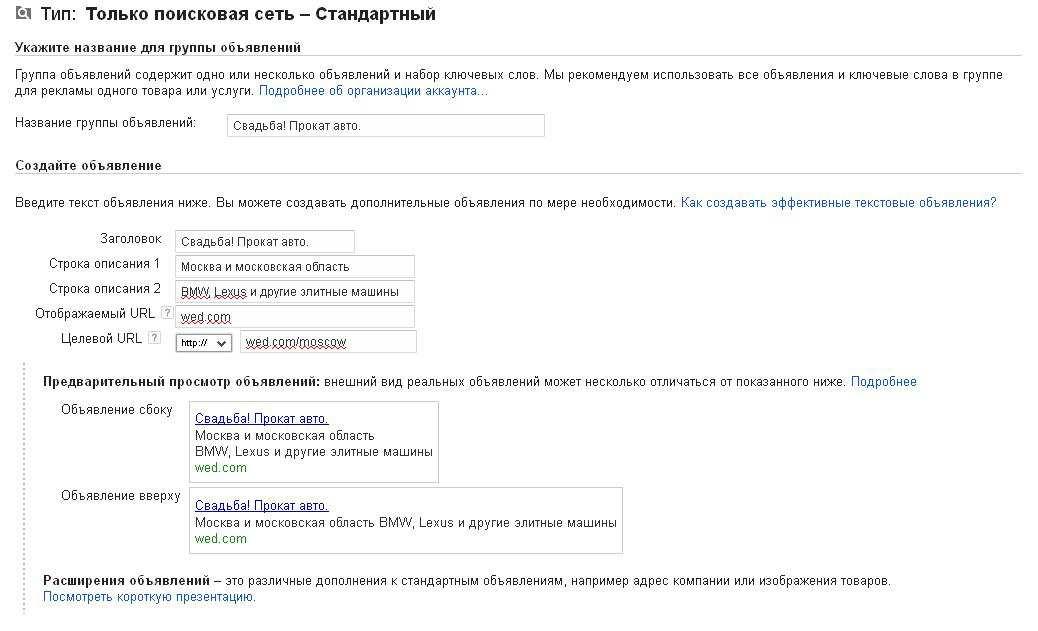Screen dimensions: 1038x631
Task: Click Подробнее link after preview note
Action: 883,381
